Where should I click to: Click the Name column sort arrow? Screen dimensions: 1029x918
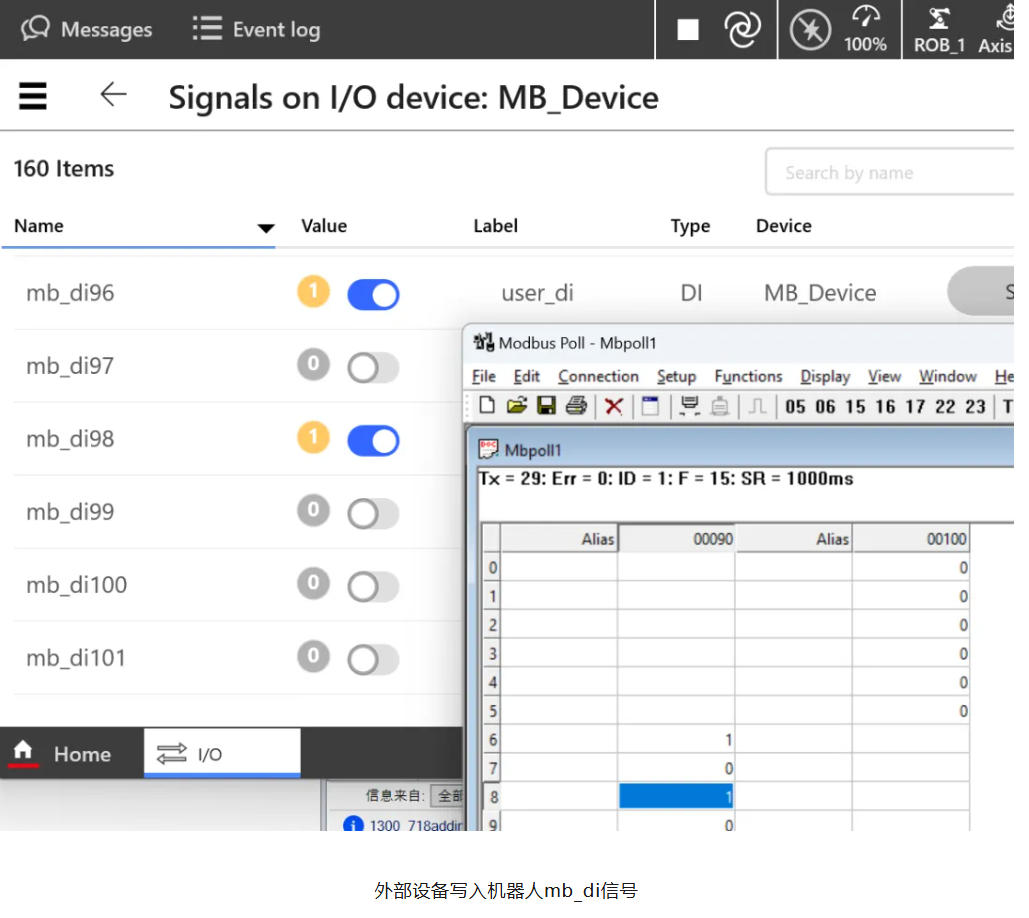265,228
